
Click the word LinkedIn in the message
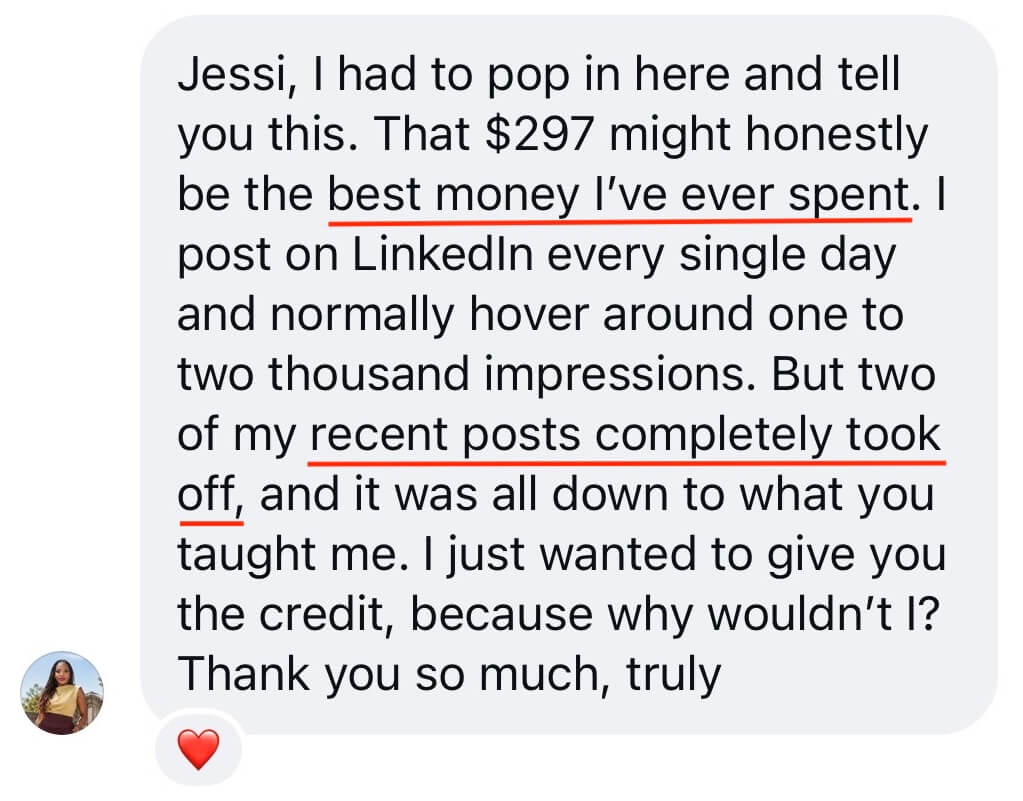pos(443,254)
